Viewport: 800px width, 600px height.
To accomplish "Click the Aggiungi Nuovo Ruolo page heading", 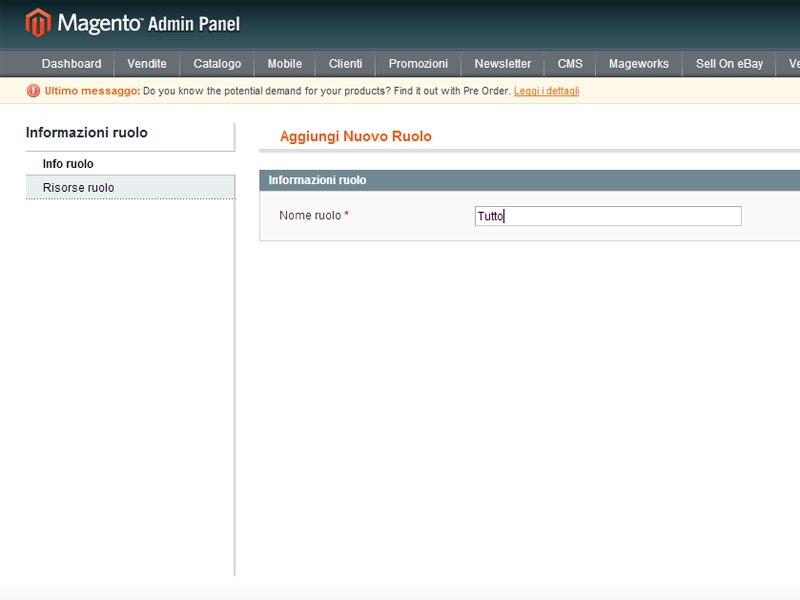I will [356, 136].
